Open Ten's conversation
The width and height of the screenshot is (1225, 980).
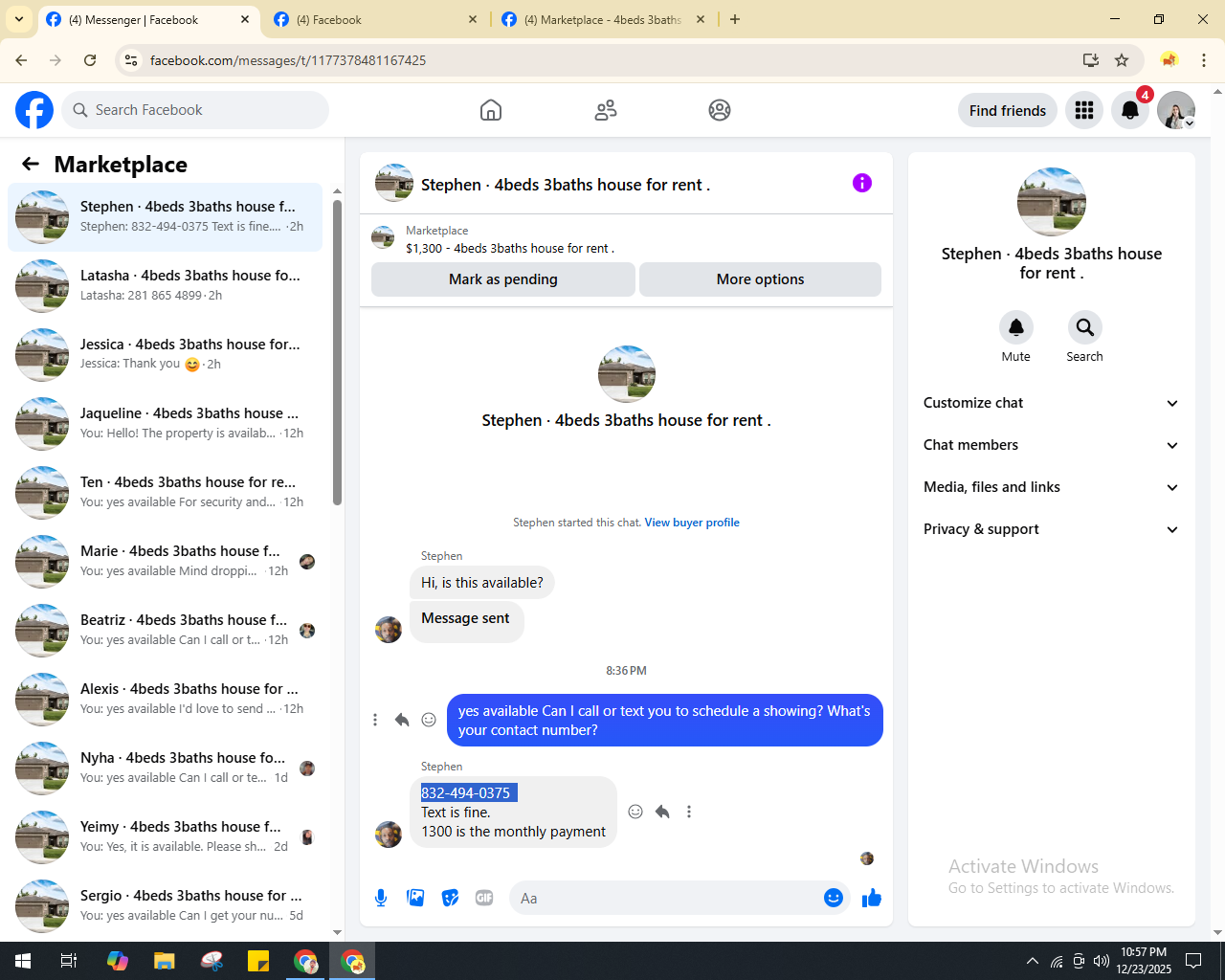coord(166,493)
